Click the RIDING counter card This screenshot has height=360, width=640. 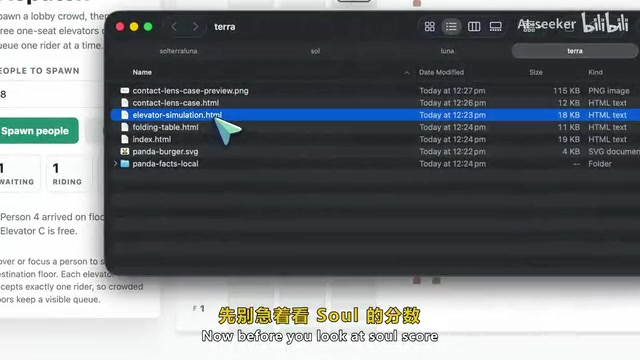pyautogui.click(x=67, y=174)
